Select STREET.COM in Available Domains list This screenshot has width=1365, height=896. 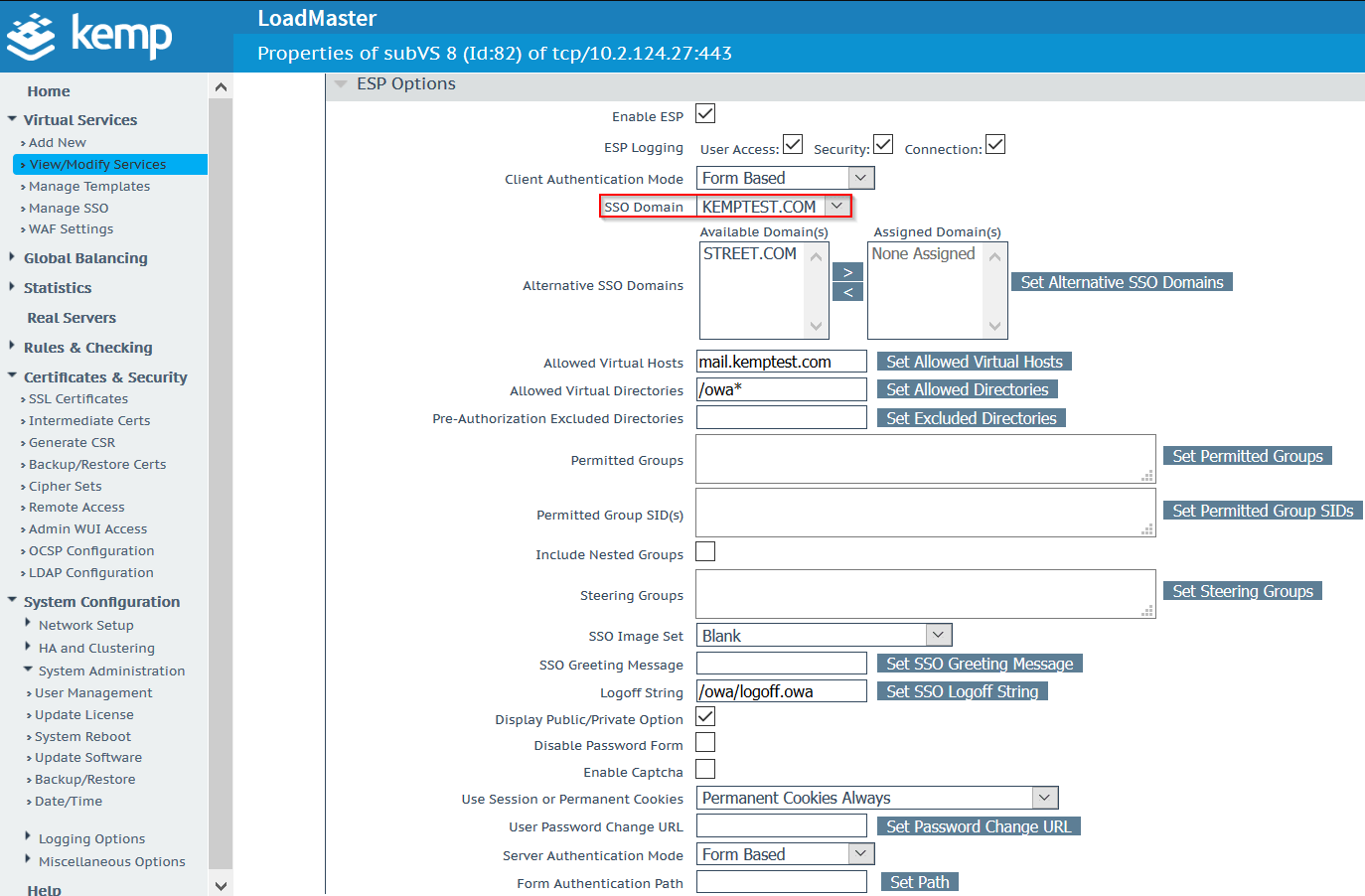pyautogui.click(x=750, y=254)
